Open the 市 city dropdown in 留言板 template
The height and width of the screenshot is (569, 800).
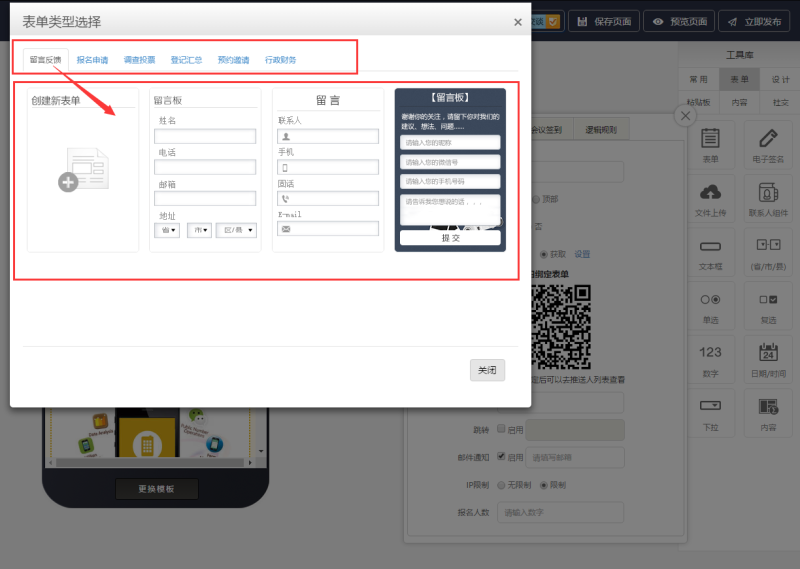tap(199, 230)
